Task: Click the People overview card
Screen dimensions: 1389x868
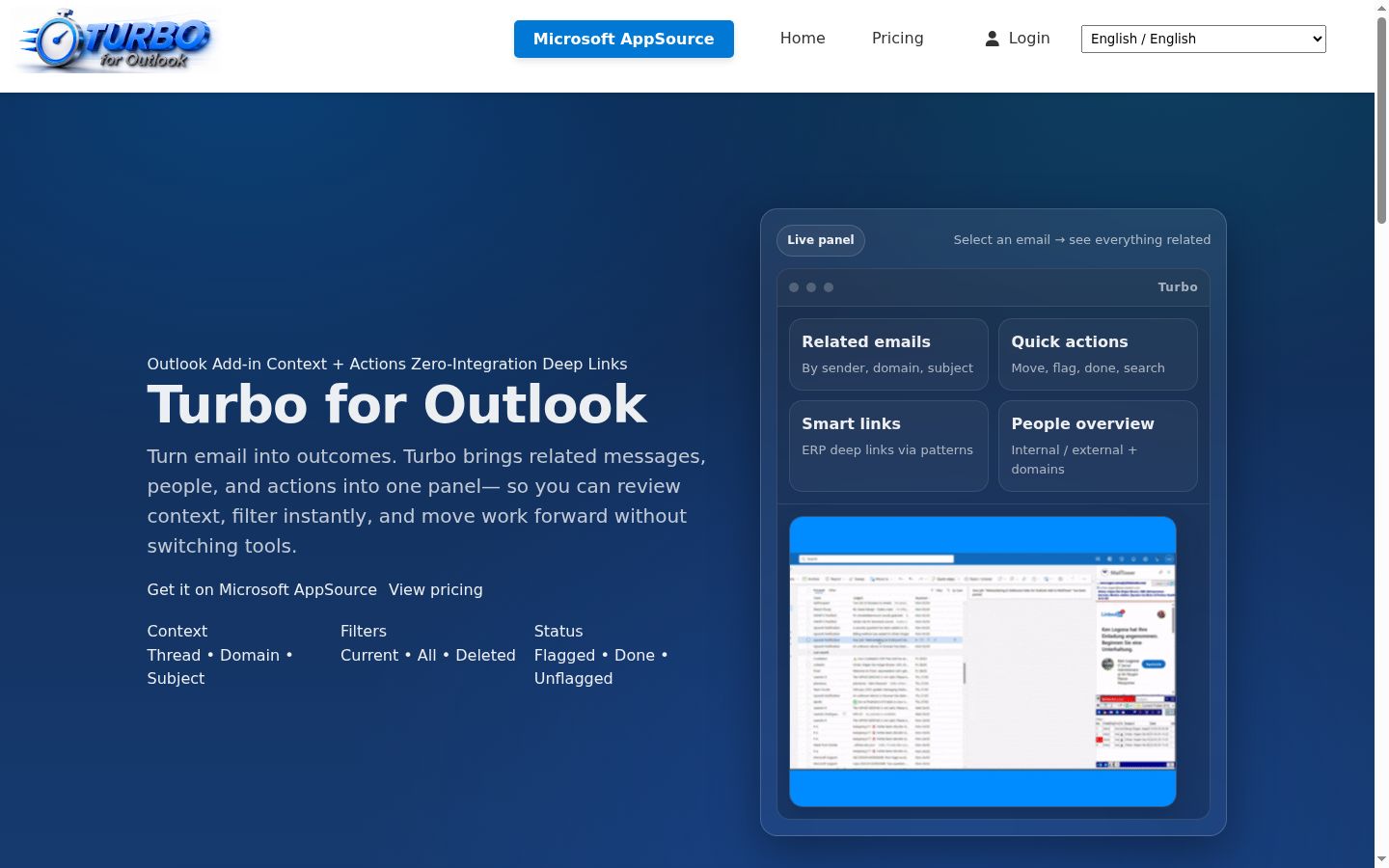Action: [1098, 446]
